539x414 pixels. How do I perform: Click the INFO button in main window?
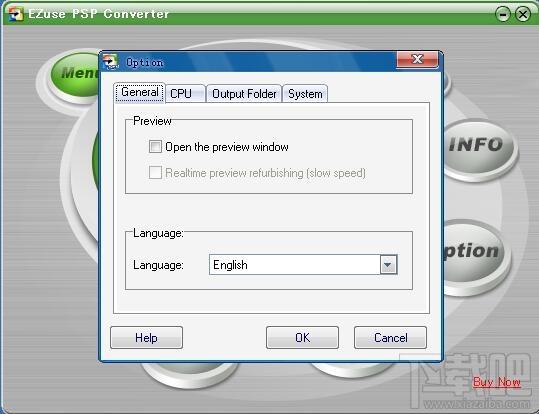tap(478, 146)
